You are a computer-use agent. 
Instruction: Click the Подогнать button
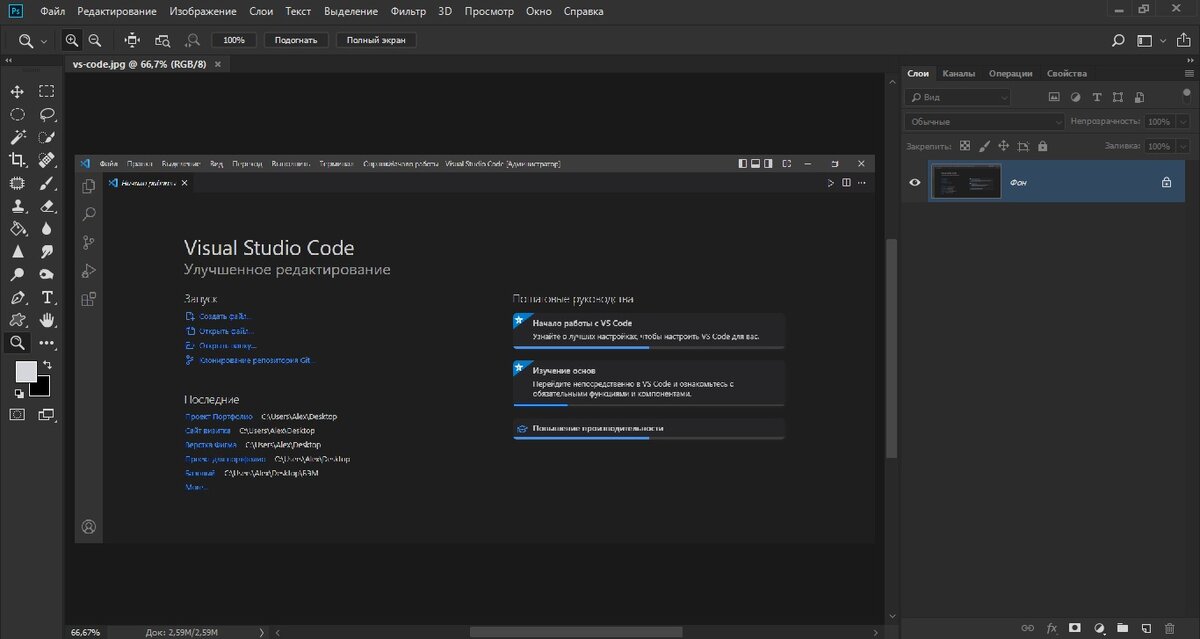tap(296, 40)
